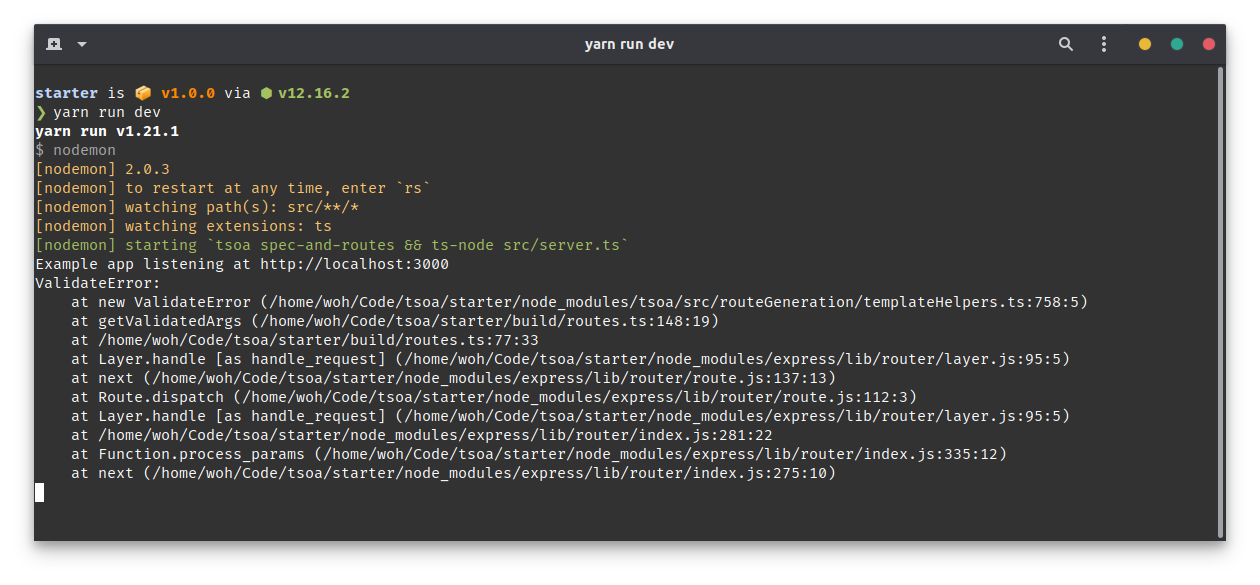Viewport: 1260px width, 585px height.
Task: Select the yarn run dev window title
Action: [629, 43]
